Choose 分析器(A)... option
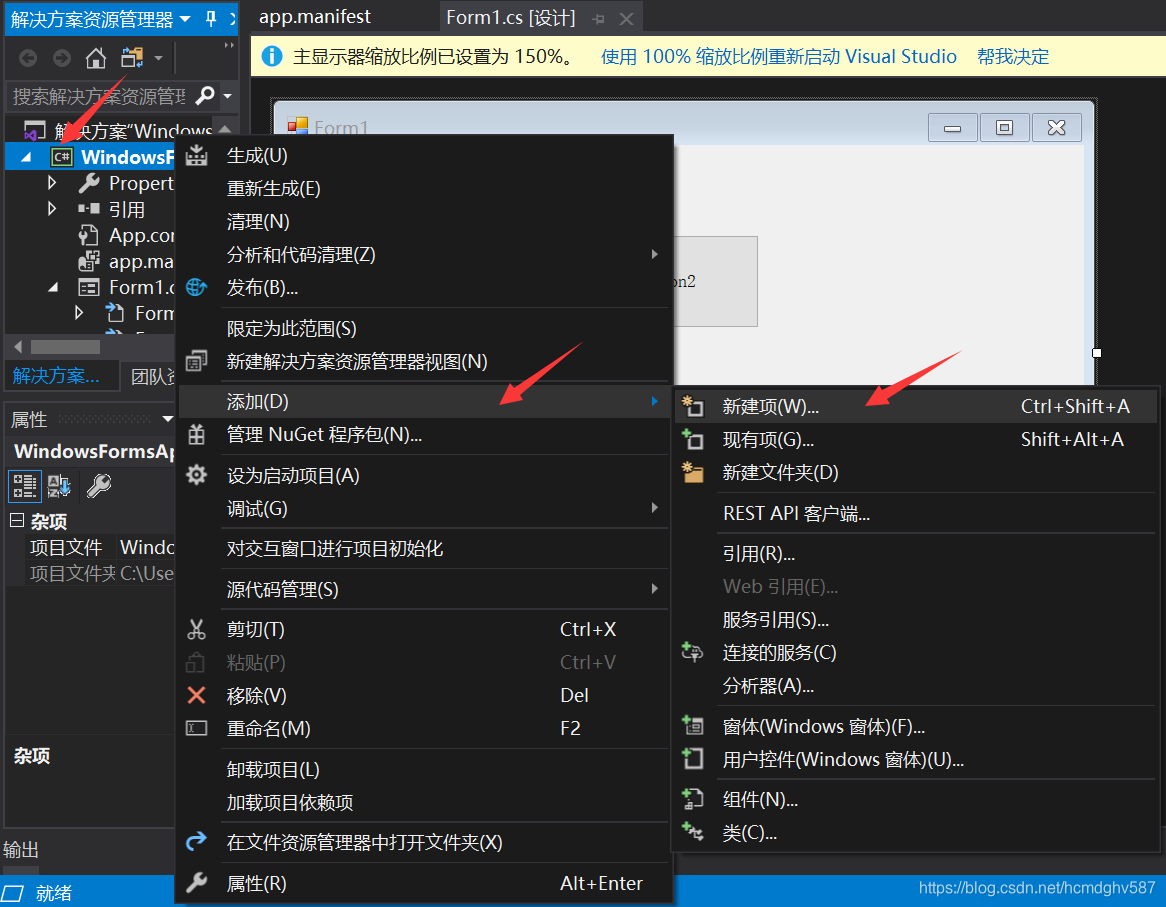Screen dimensions: 1166x907 pyautogui.click(x=915, y=685)
